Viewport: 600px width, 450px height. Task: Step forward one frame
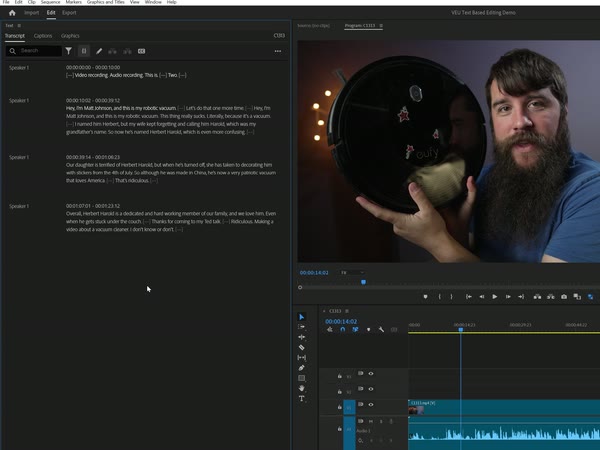tap(508, 297)
